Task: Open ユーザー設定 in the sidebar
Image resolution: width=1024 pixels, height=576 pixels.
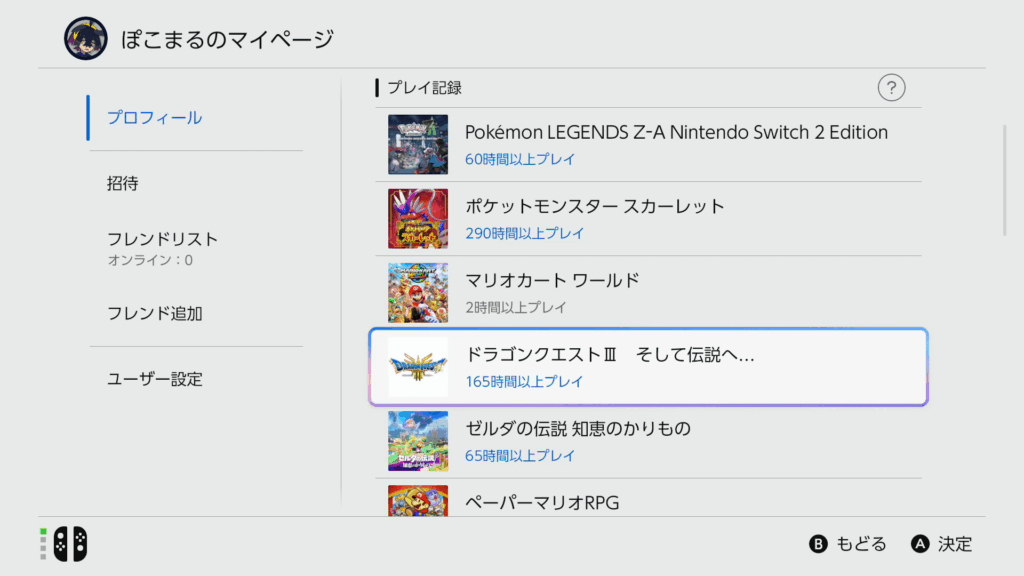Action: coord(155,380)
